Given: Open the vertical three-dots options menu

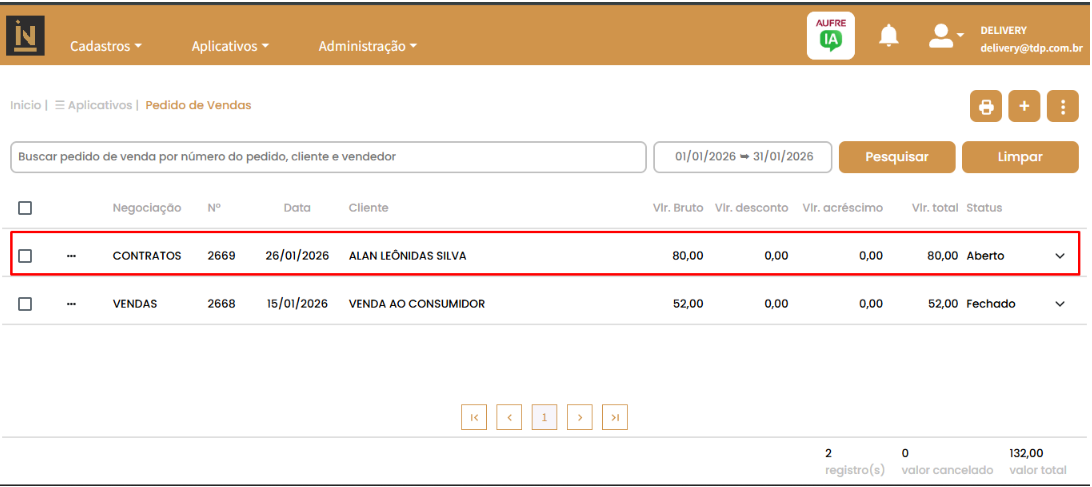Looking at the screenshot, I should click(1063, 107).
